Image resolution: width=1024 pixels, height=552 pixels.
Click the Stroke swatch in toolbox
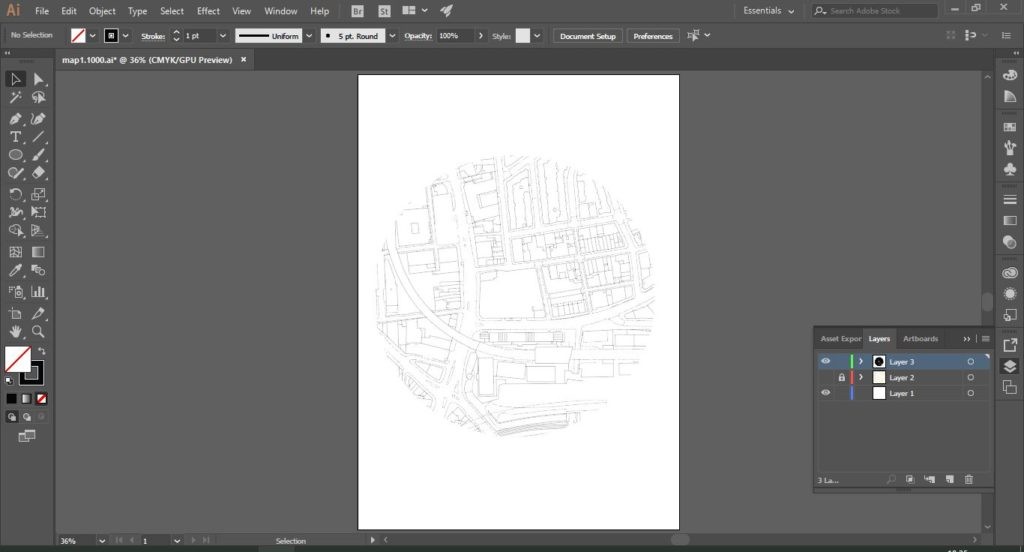33,375
